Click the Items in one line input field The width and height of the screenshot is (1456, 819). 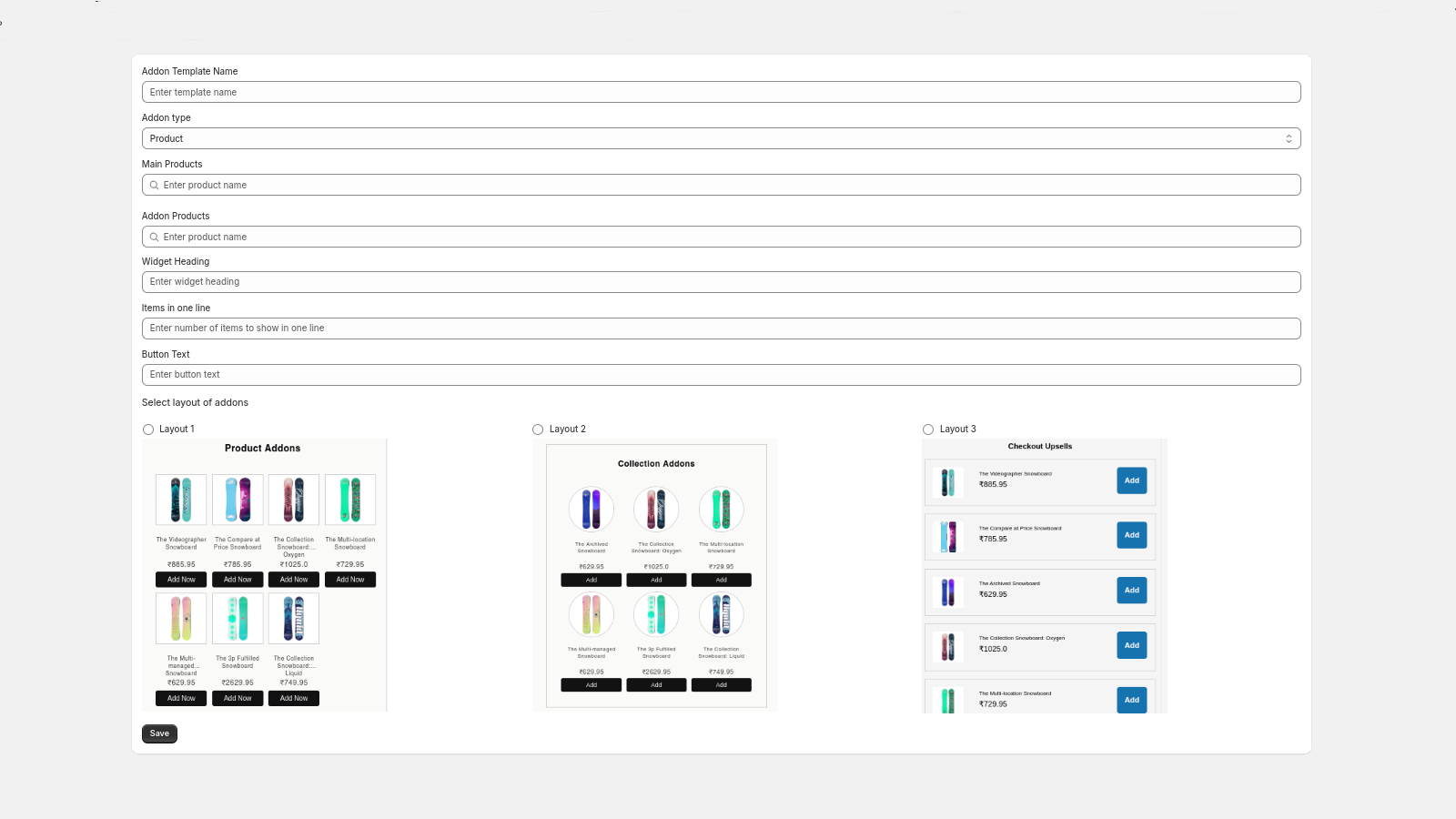721,328
